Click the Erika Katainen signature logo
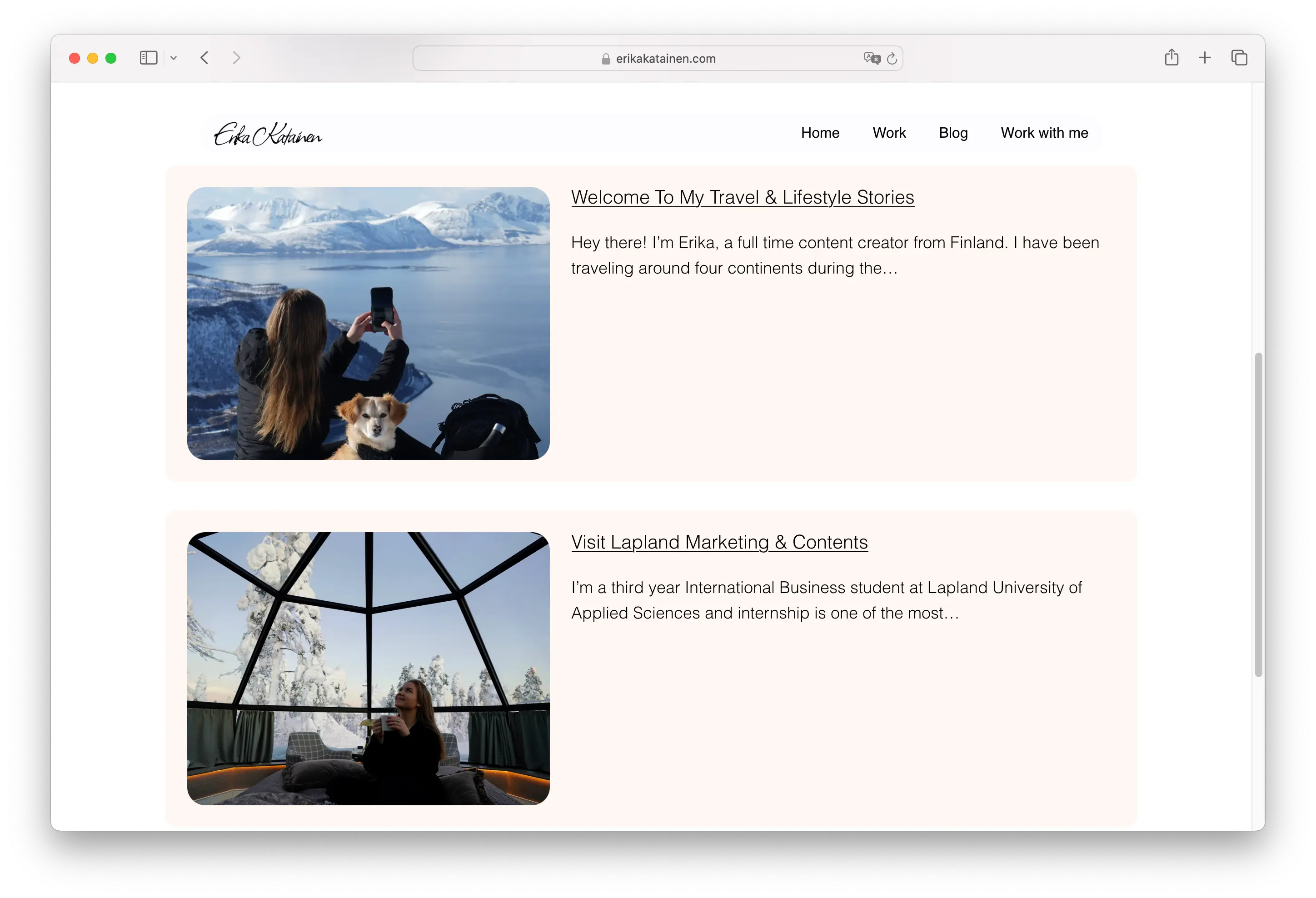This screenshot has width=1316, height=898. 268,135
